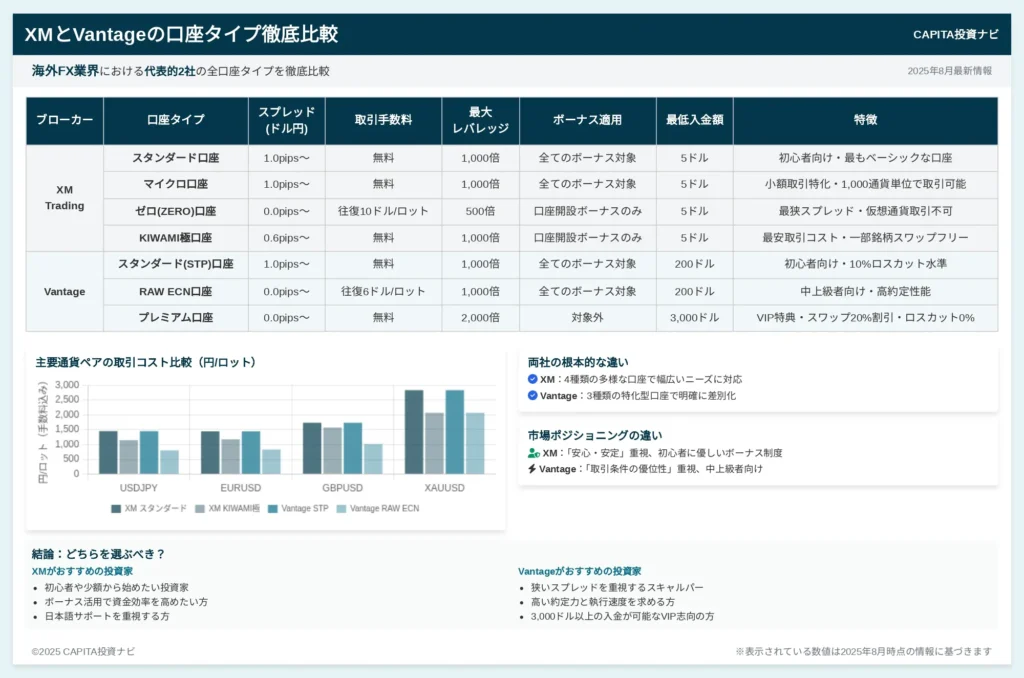The width and height of the screenshot is (1024, 678).
Task: Click the XM KIWAMI極 bar for GBPUSD
Action: click(x=332, y=451)
